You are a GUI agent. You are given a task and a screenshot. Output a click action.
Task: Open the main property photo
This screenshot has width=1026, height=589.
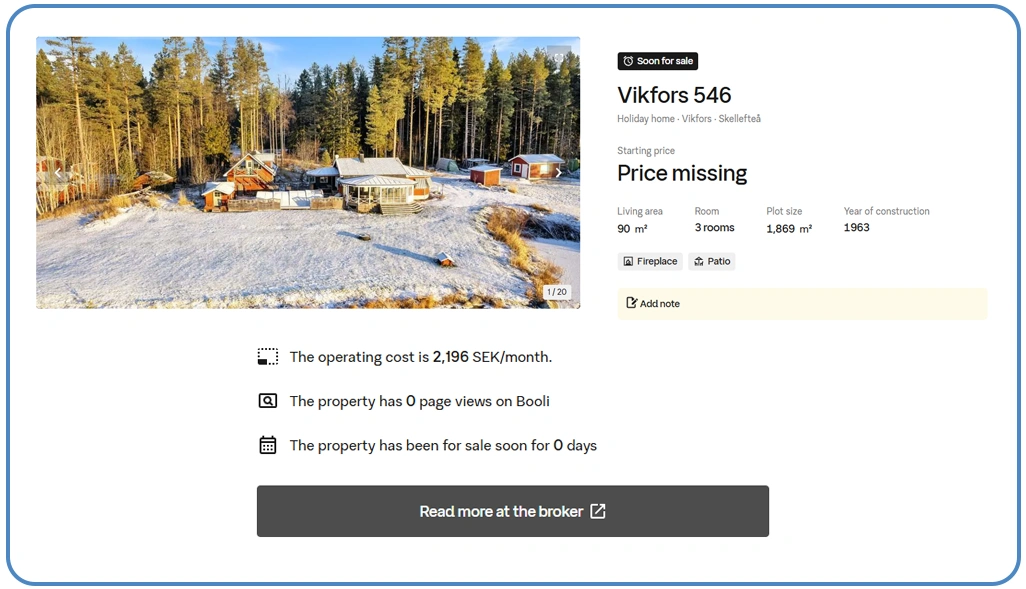(308, 172)
